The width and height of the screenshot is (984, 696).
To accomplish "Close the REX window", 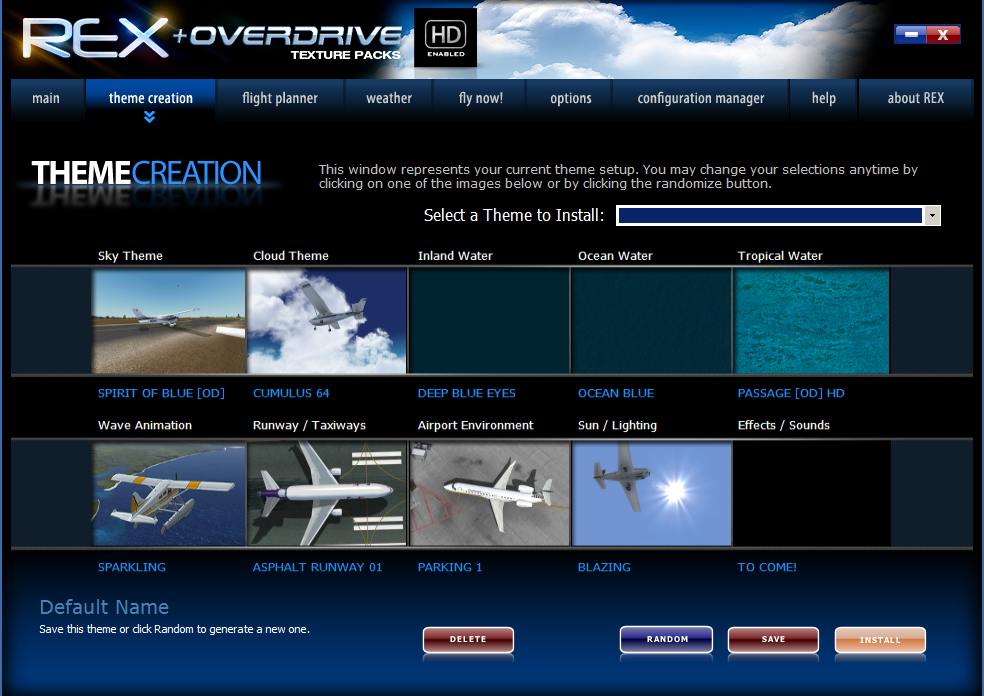I will [943, 35].
